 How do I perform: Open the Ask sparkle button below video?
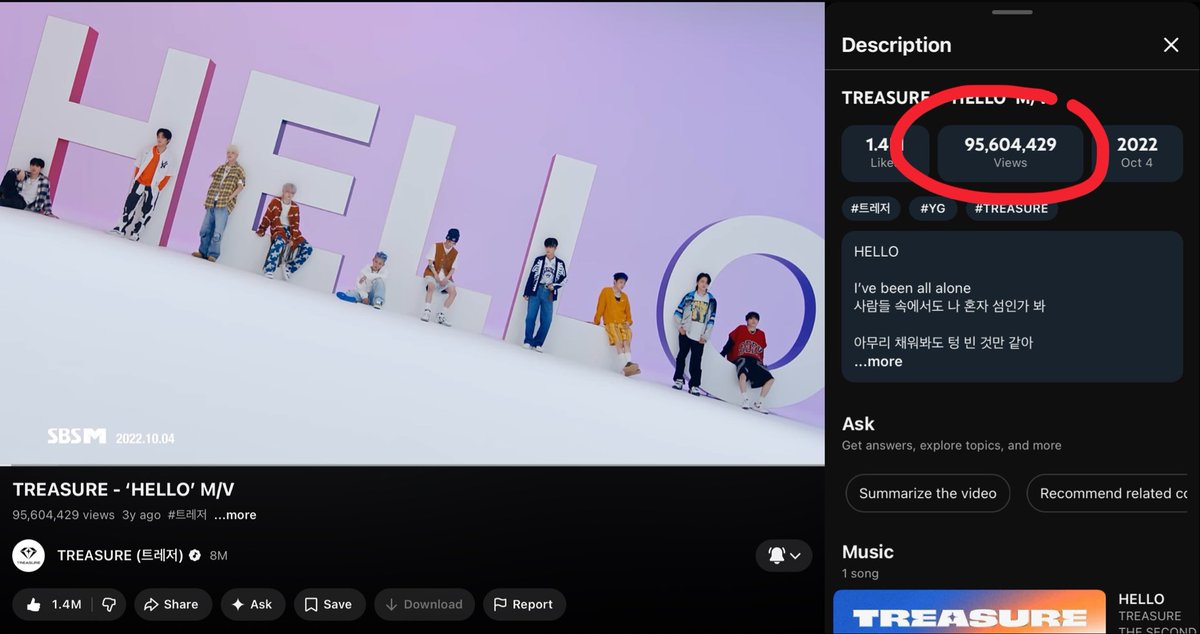tap(252, 604)
